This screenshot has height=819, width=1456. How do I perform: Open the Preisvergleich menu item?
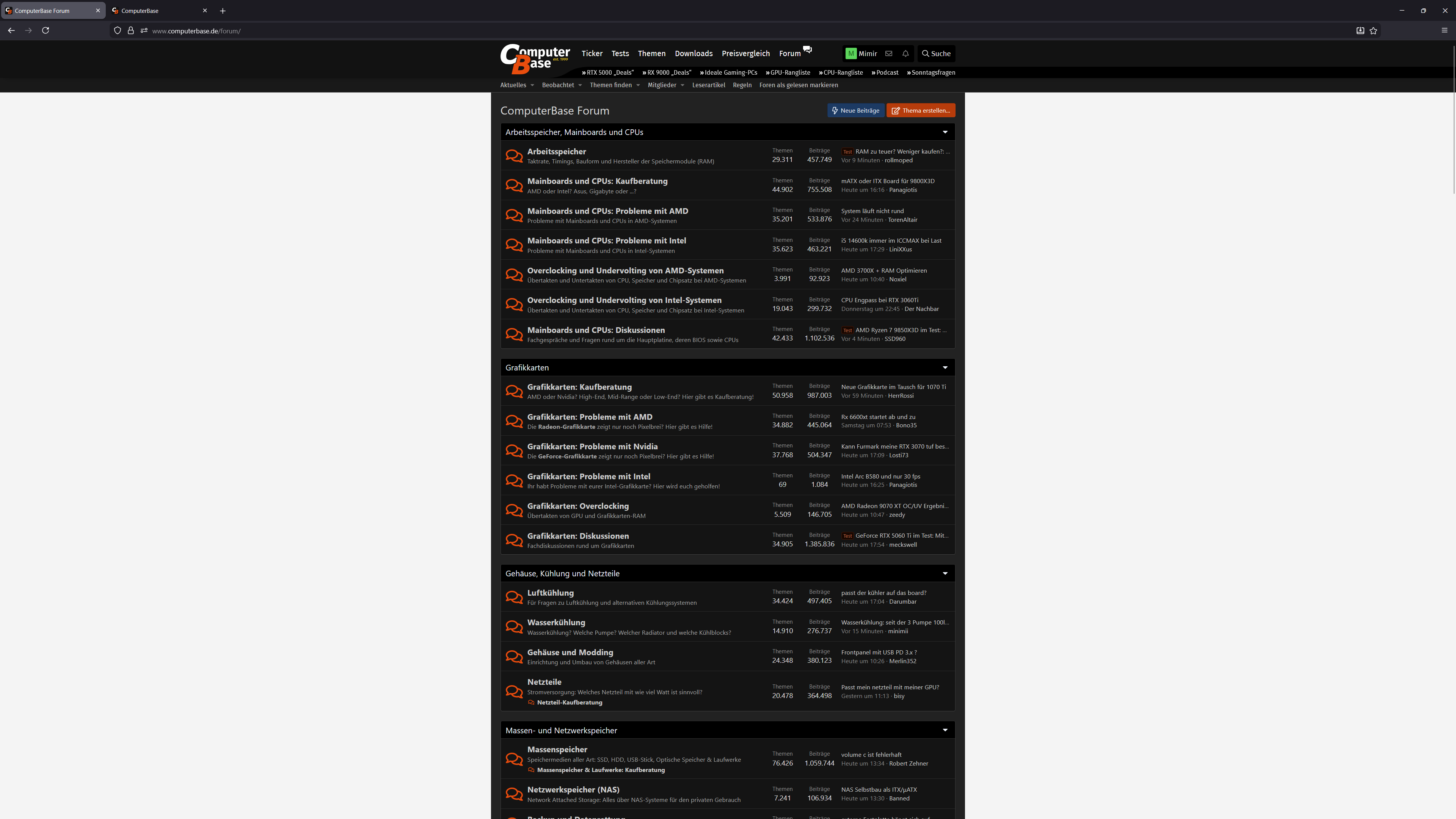pos(745,53)
